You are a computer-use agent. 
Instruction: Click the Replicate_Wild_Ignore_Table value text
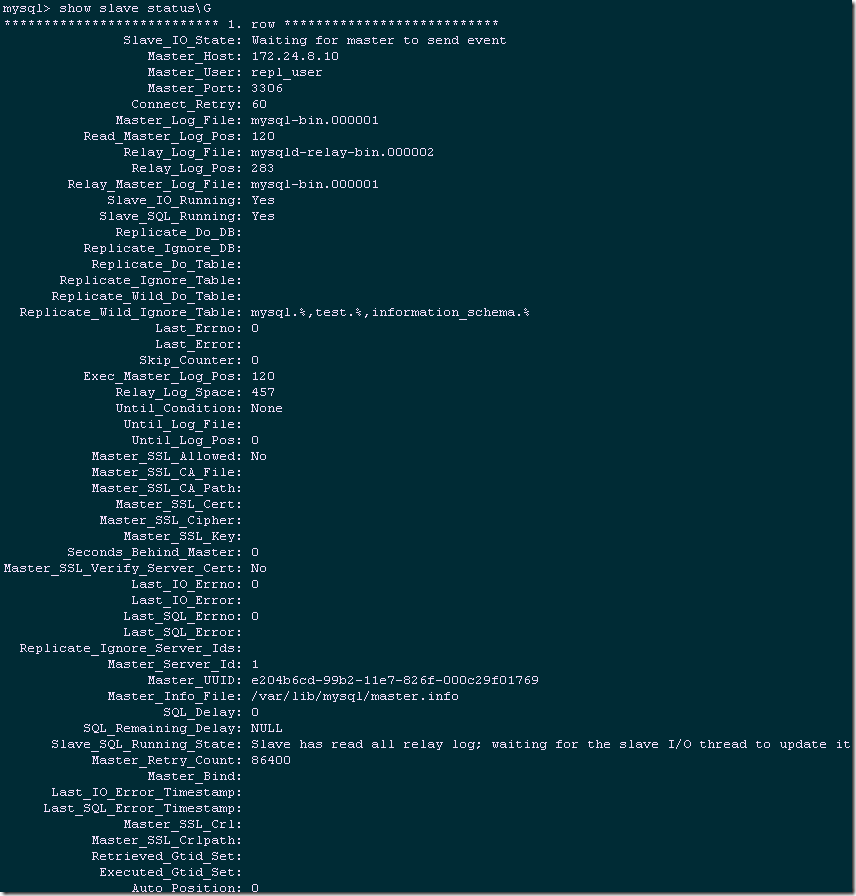pyautogui.click(x=390, y=312)
